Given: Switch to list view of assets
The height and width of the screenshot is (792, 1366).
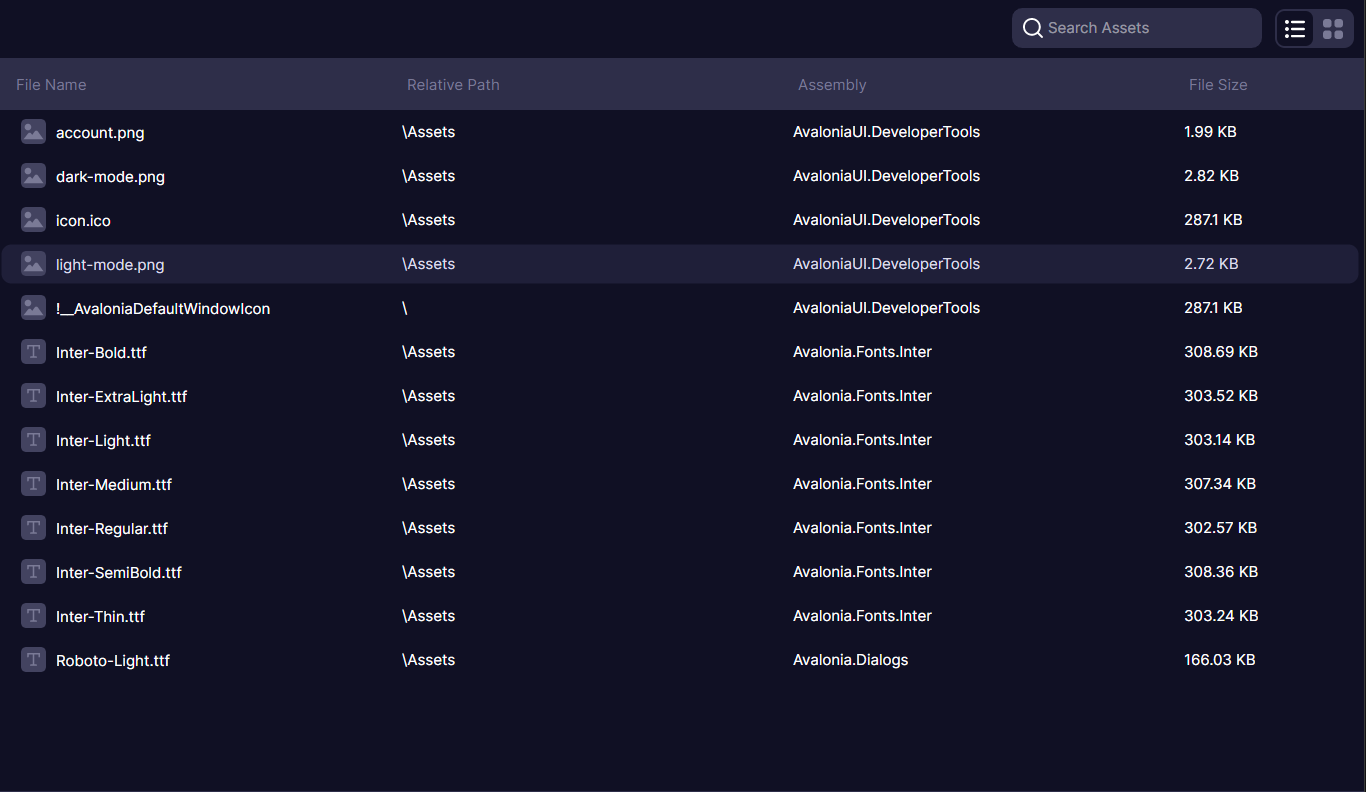Looking at the screenshot, I should point(1295,28).
